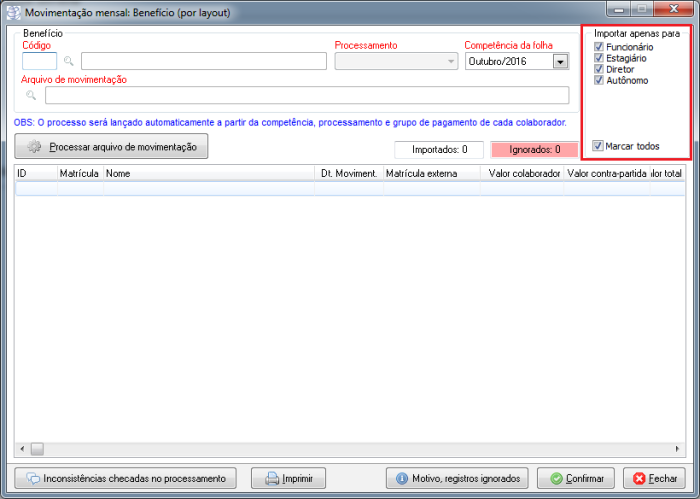This screenshot has height=499, width=700.
Task: Click the Arquivo de movimentação search icon
Action: [32, 96]
